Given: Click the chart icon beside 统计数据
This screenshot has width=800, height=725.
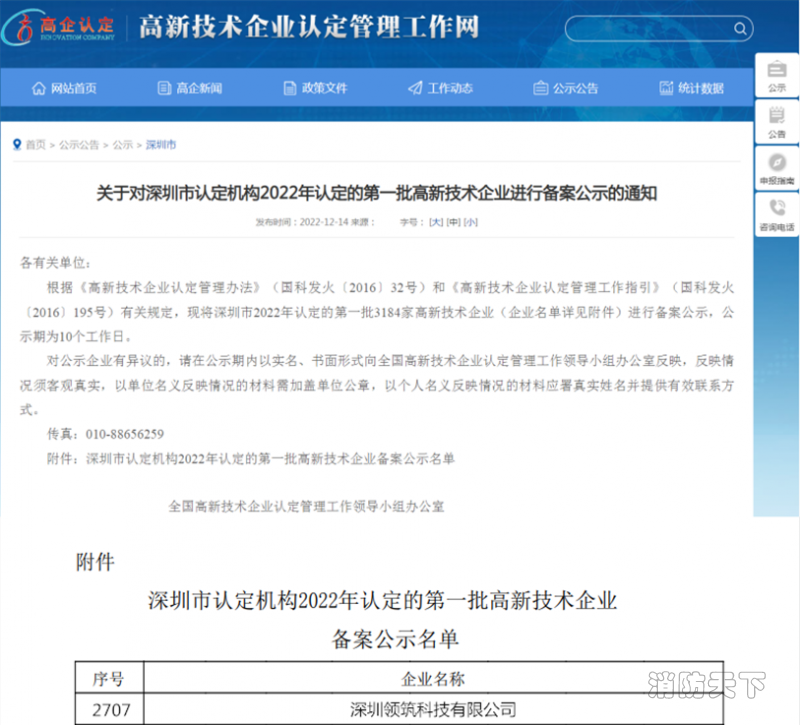Looking at the screenshot, I should pos(666,88).
